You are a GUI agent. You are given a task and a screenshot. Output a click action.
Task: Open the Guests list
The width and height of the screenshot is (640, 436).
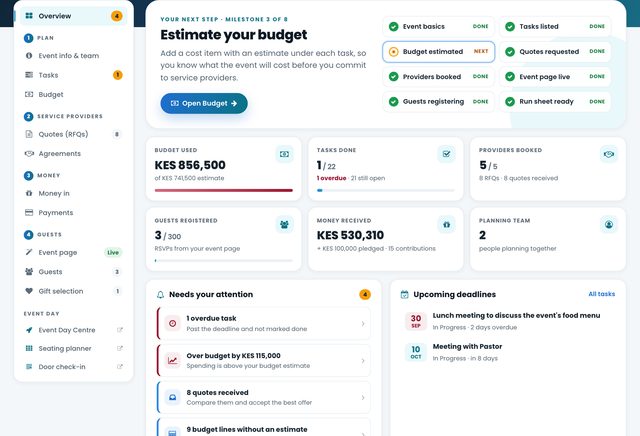click(73, 272)
